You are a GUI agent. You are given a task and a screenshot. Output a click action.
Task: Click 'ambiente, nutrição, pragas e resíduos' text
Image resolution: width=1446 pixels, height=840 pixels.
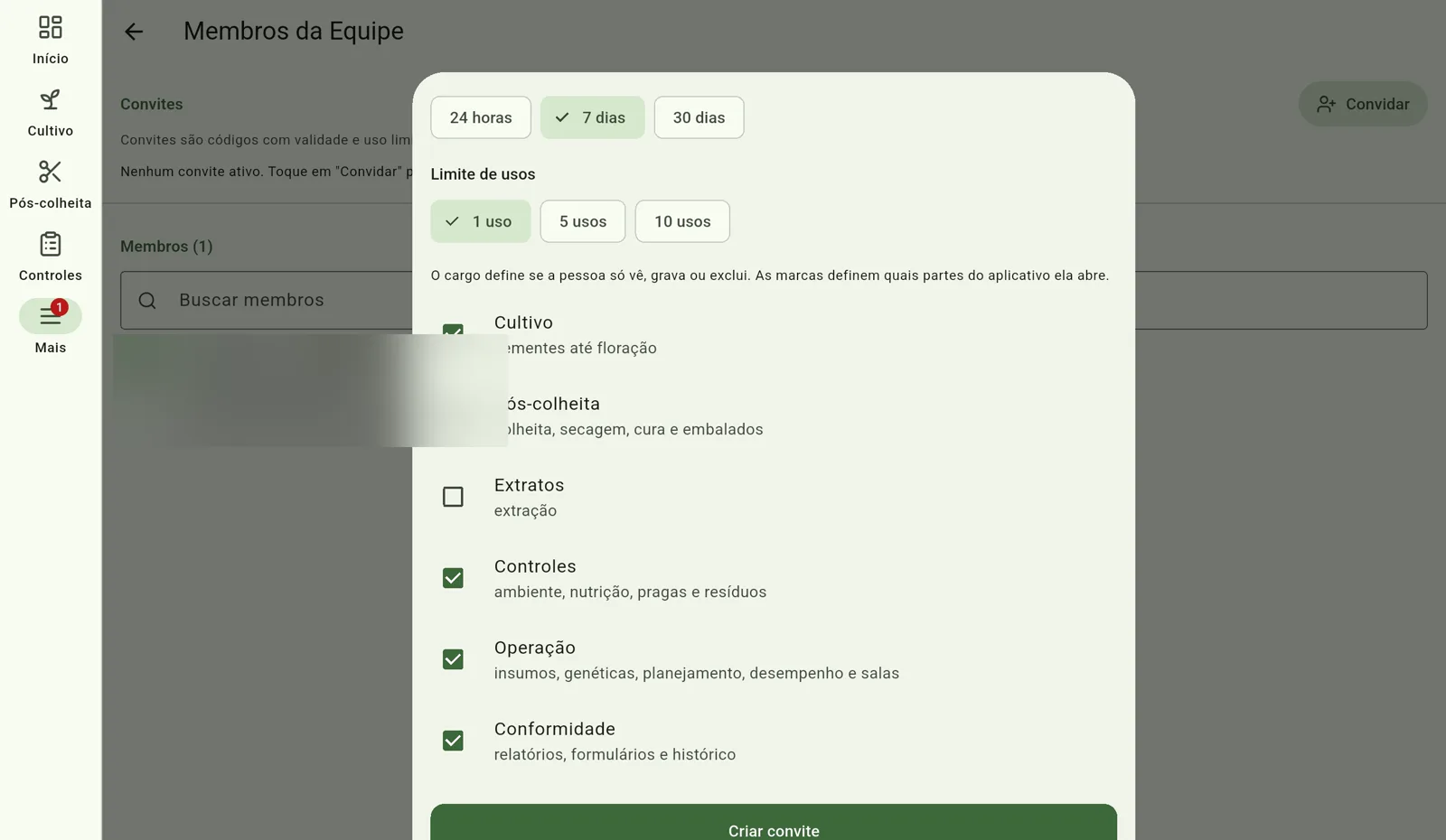pyautogui.click(x=630, y=592)
